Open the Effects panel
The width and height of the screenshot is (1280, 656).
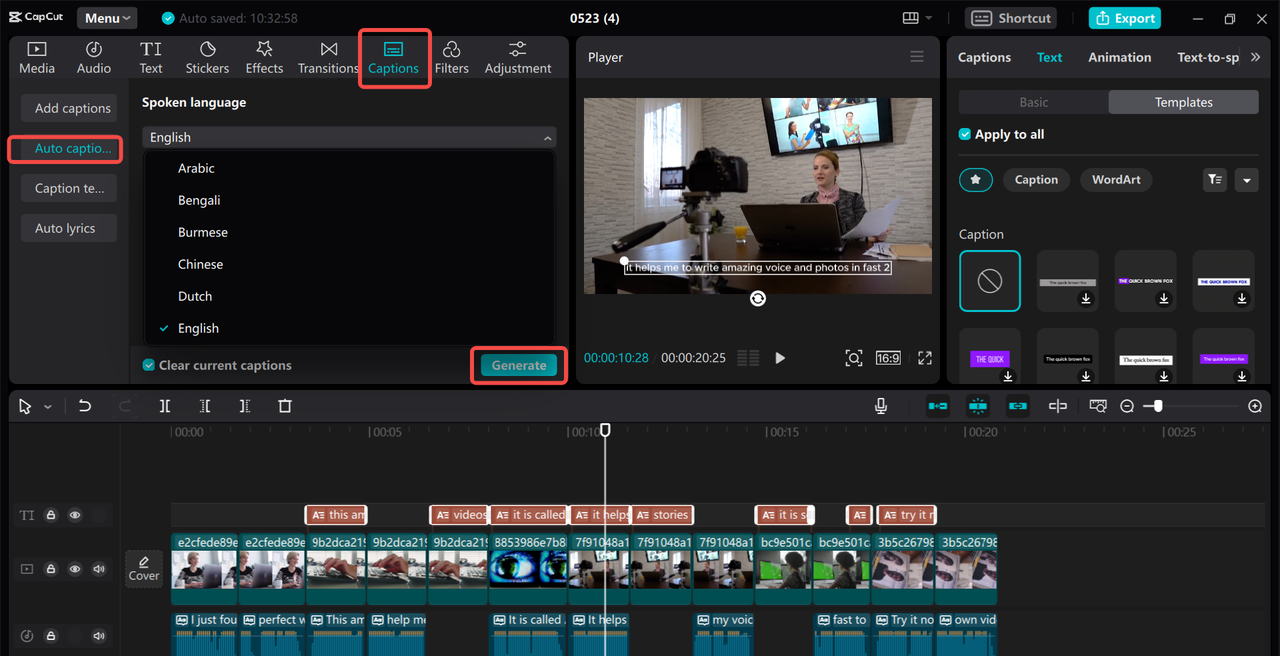(x=264, y=58)
